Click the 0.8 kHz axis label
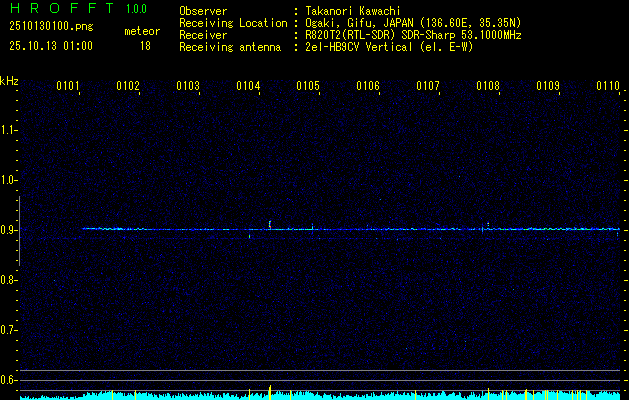This screenshot has height=400, width=629. click(x=7, y=280)
